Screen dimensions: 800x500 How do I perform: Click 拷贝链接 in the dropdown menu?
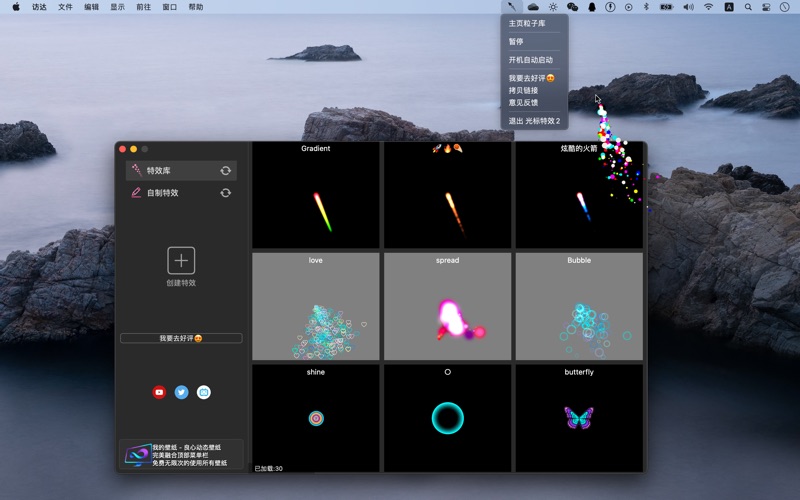523,90
